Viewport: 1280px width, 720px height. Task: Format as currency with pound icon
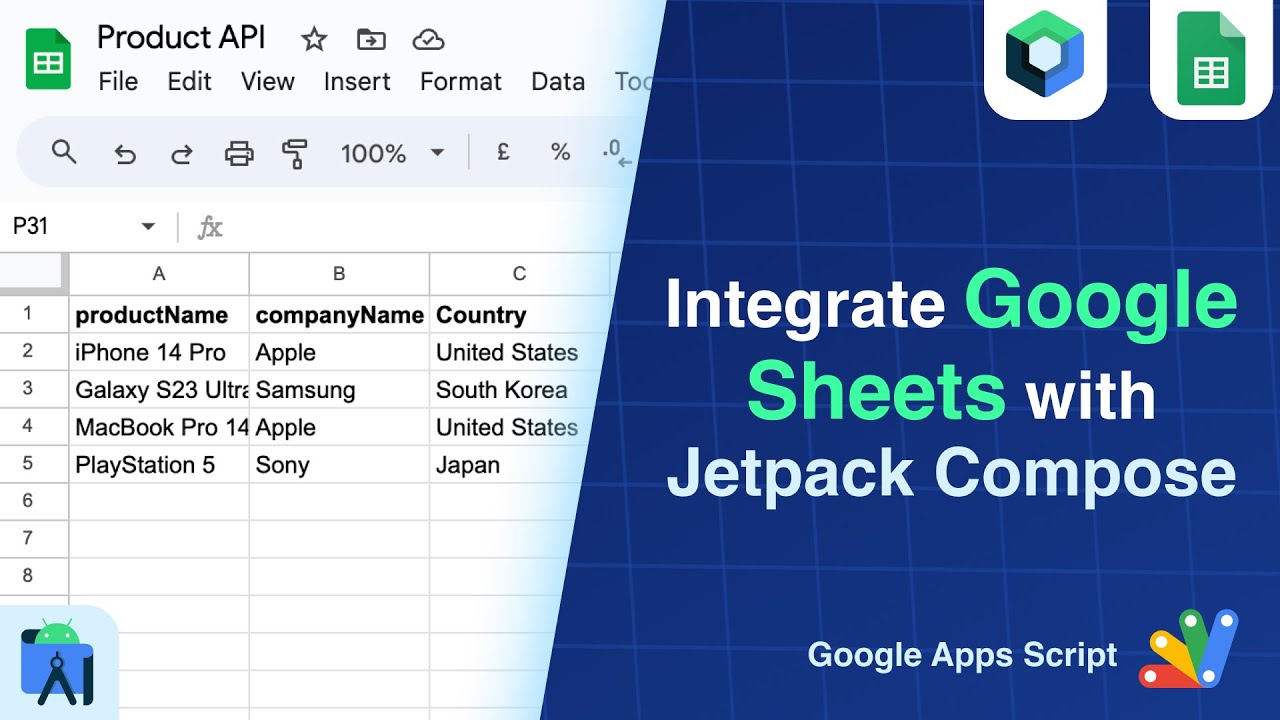point(503,152)
